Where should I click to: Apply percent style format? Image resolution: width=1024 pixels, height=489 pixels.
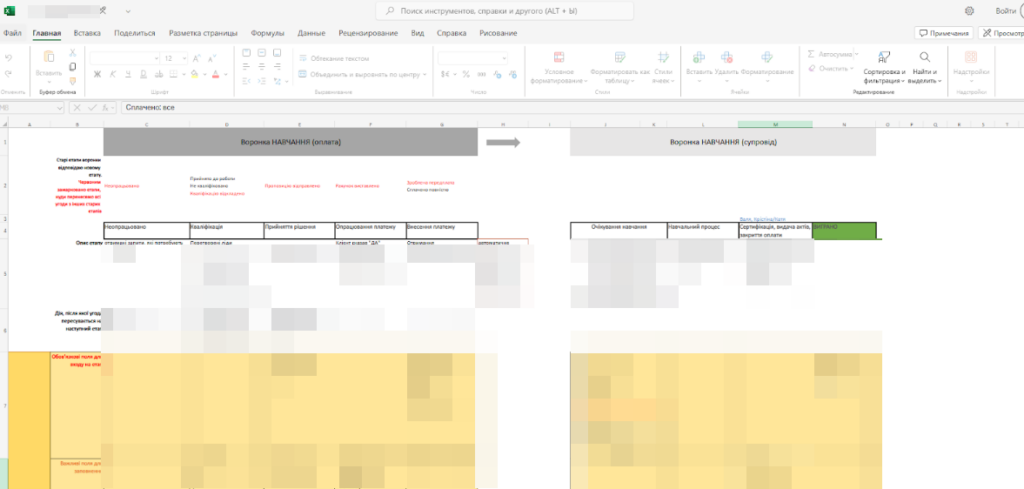(x=466, y=74)
